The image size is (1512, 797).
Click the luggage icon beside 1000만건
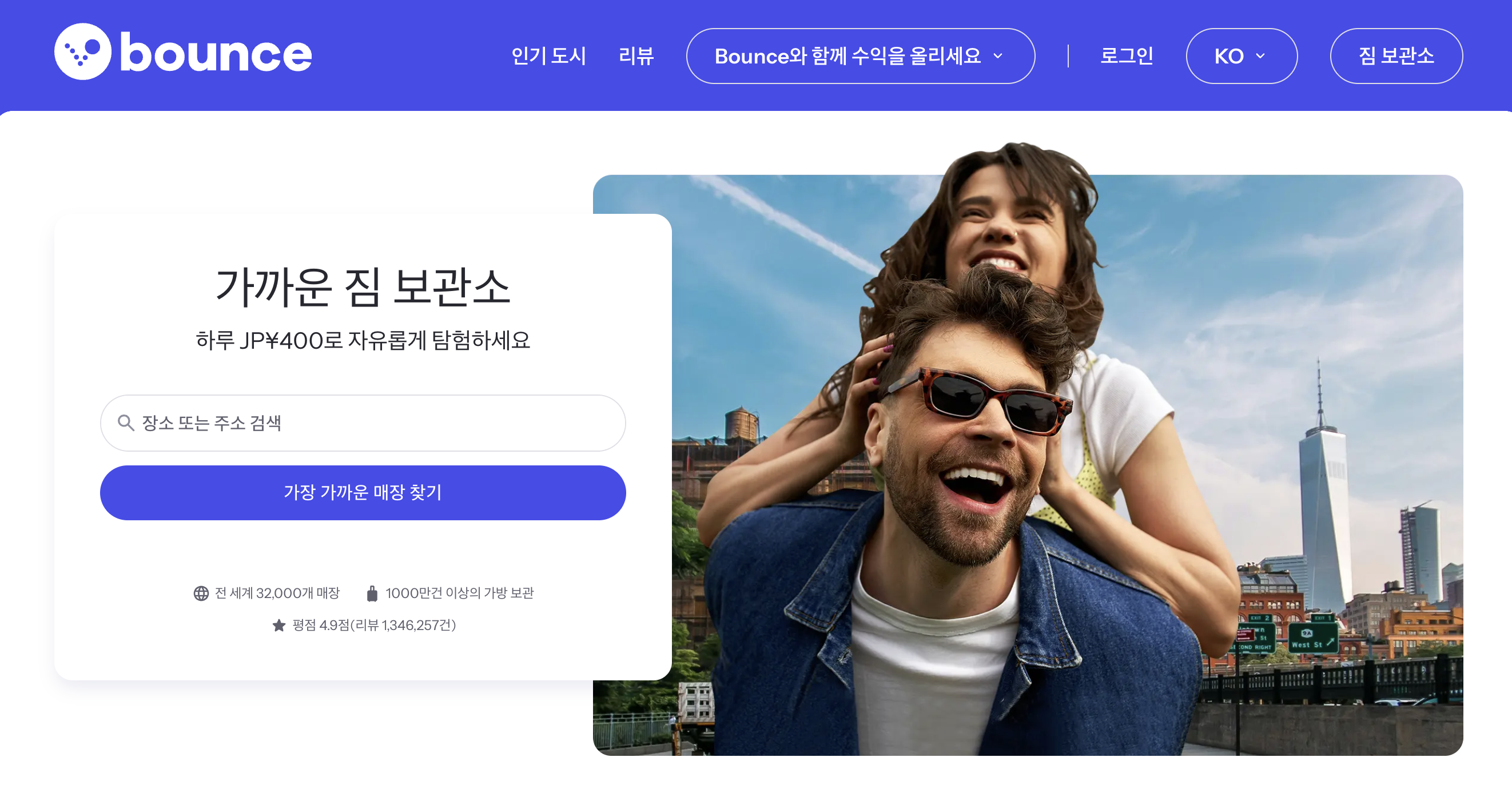click(x=372, y=593)
